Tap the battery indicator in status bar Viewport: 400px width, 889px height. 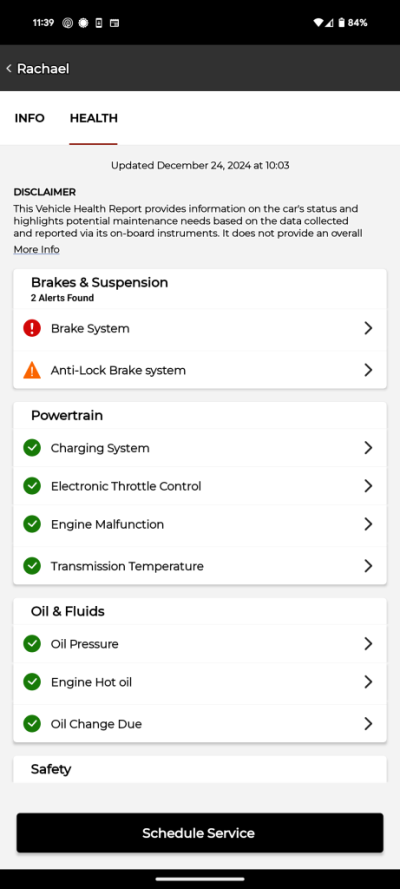[342, 23]
